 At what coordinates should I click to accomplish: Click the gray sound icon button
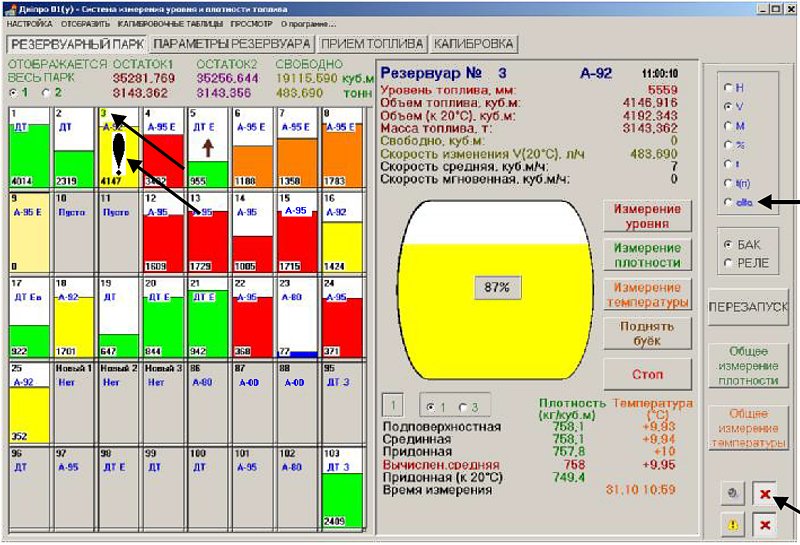coord(733,493)
